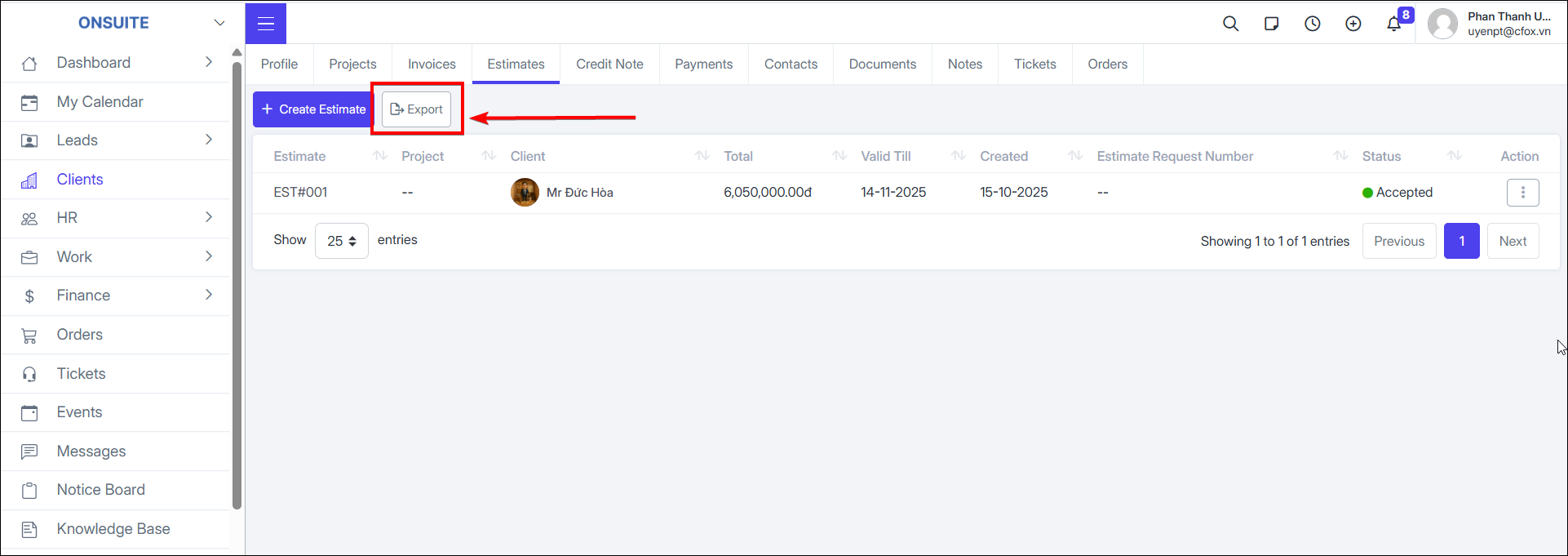
Task: Sort by Total column
Action: [x=839, y=156]
